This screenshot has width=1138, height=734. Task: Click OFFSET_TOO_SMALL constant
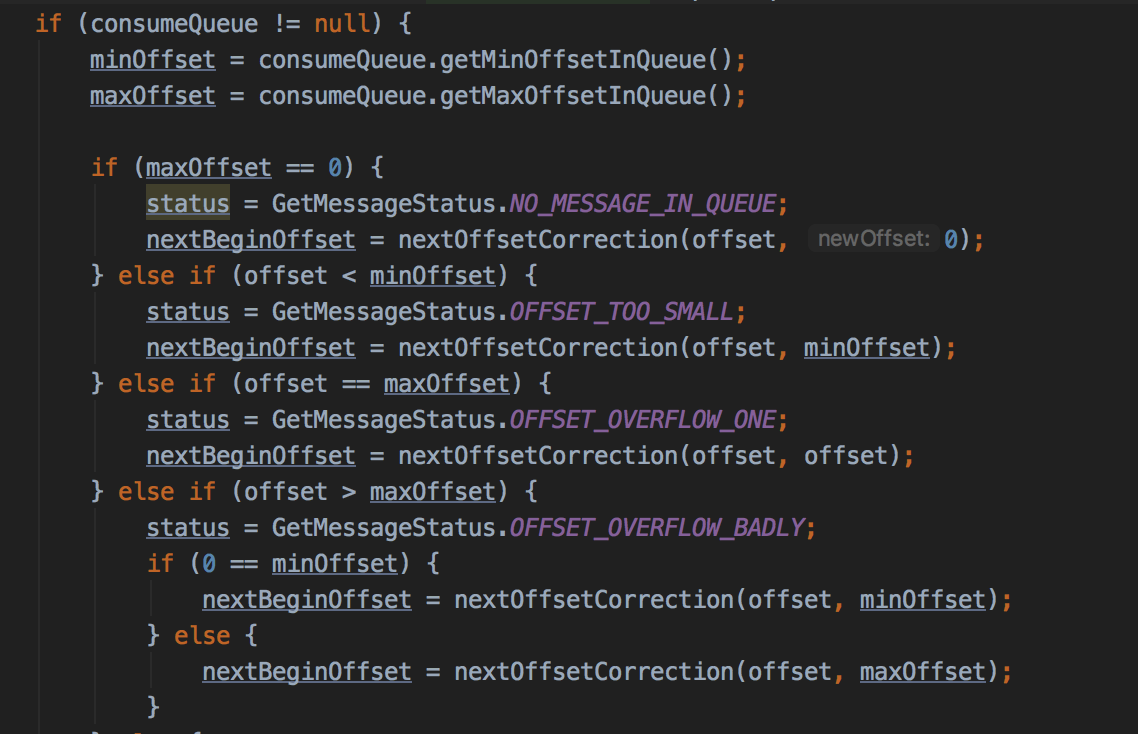[x=621, y=312]
